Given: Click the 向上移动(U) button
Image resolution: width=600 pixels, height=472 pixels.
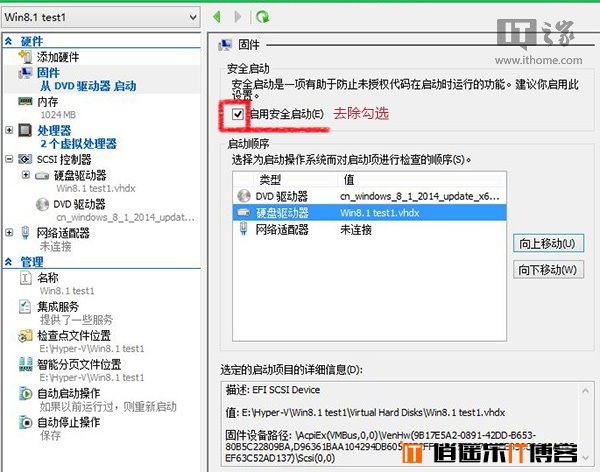Looking at the screenshot, I should coord(548,243).
